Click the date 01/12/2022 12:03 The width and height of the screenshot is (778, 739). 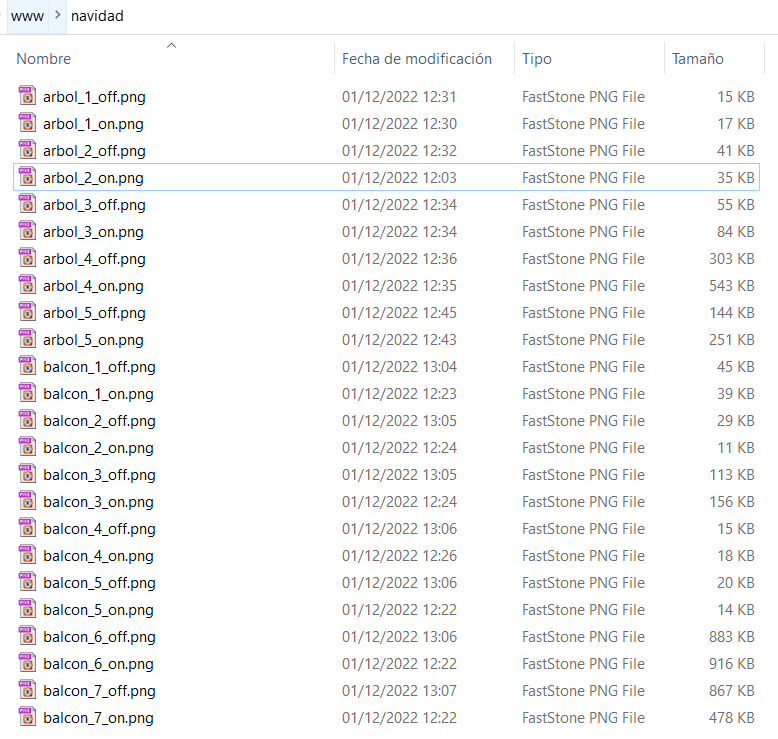399,178
